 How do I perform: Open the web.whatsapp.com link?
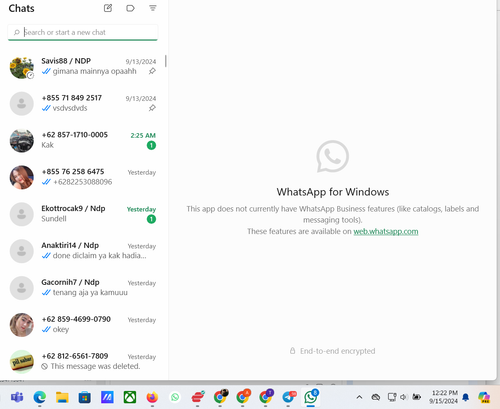[386, 231]
